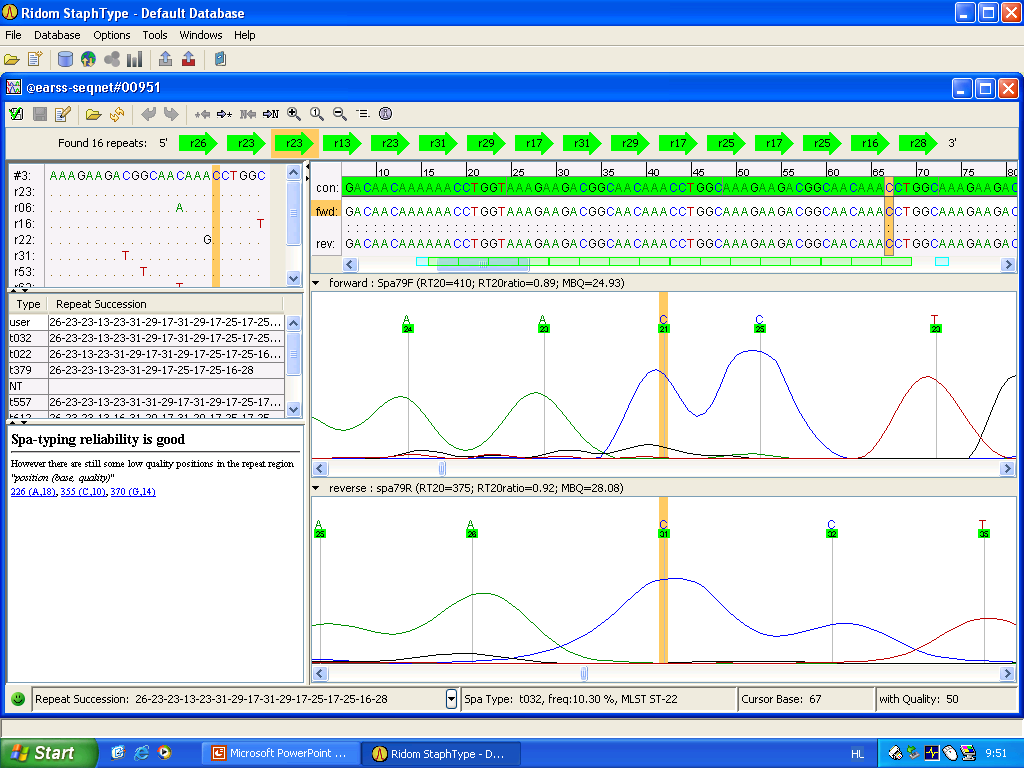
Task: Jump to next N base icon
Action: click(271, 114)
